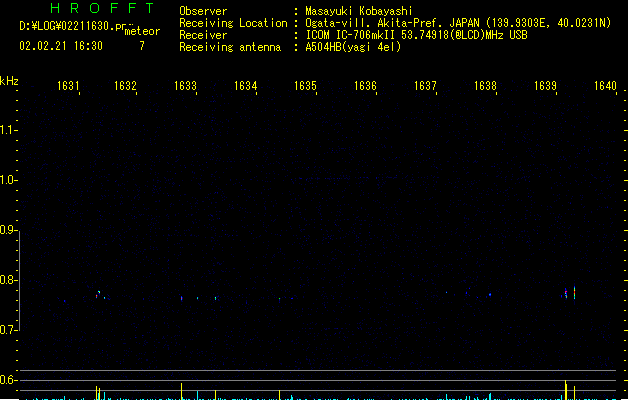629x400 pixels.
Task: Click time axis label 1632
Action: click(126, 86)
